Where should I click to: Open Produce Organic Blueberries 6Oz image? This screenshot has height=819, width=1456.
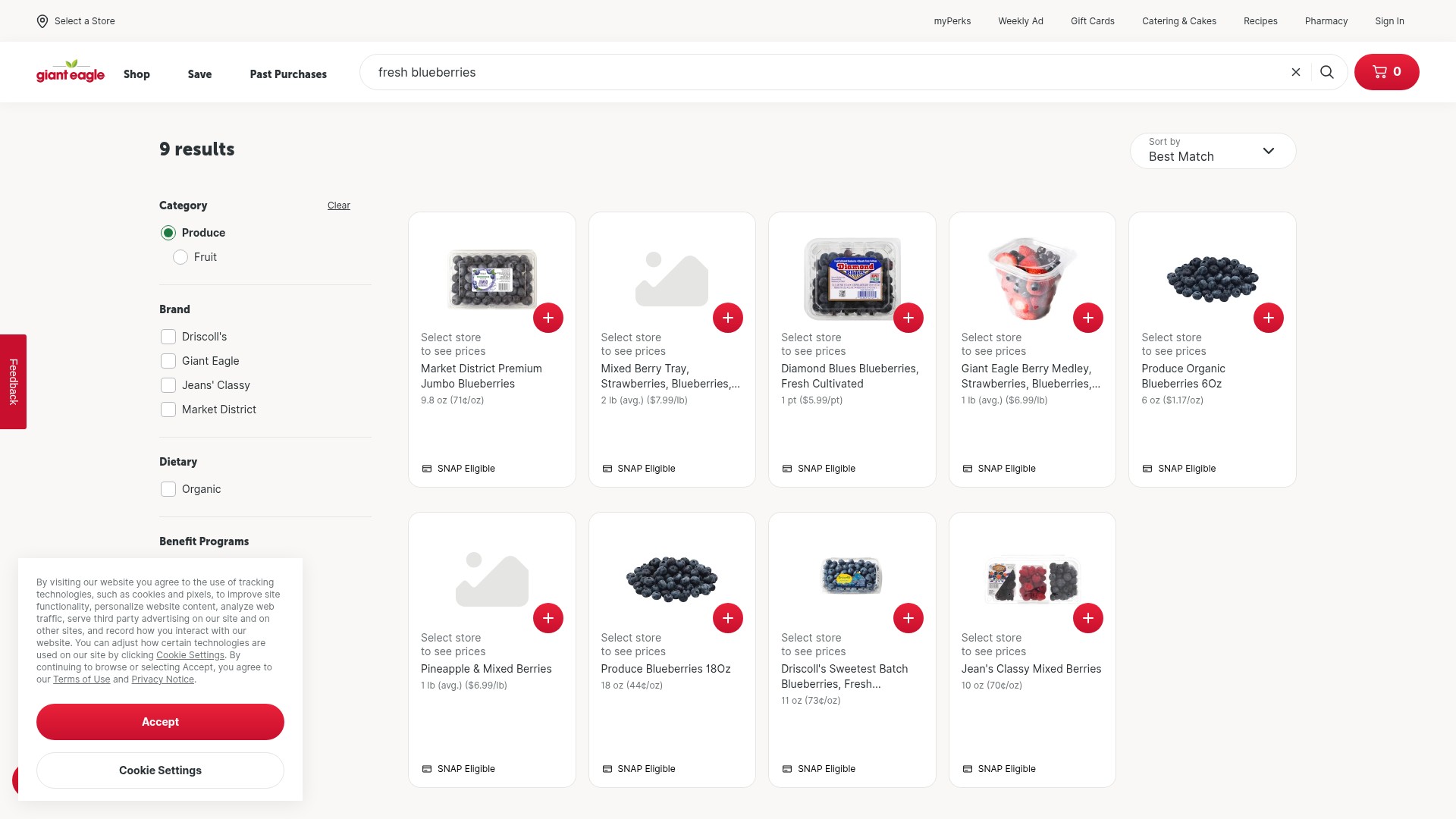click(x=1213, y=279)
